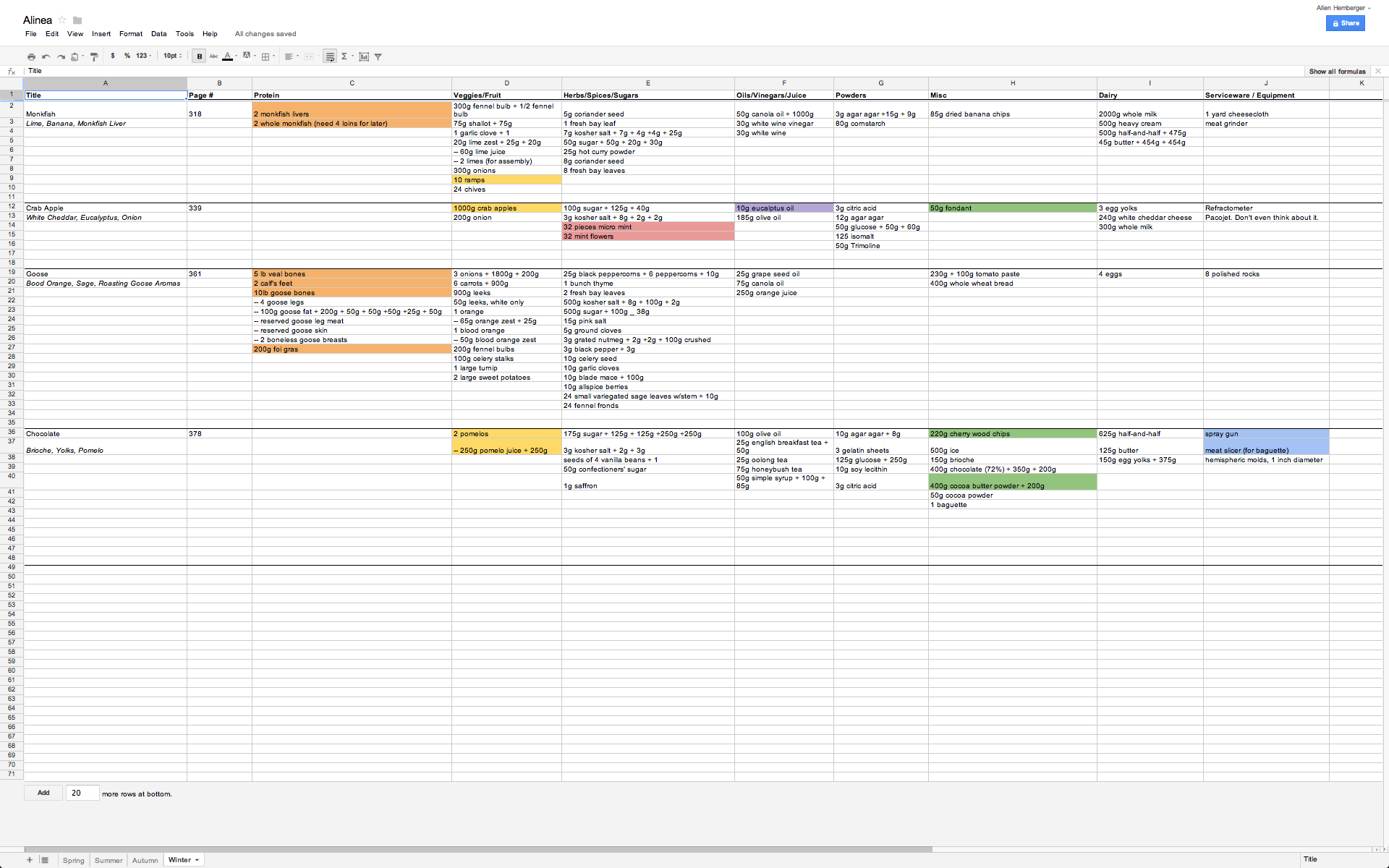Select the Paint format roller icon
The width and height of the screenshot is (1389, 868).
94,56
